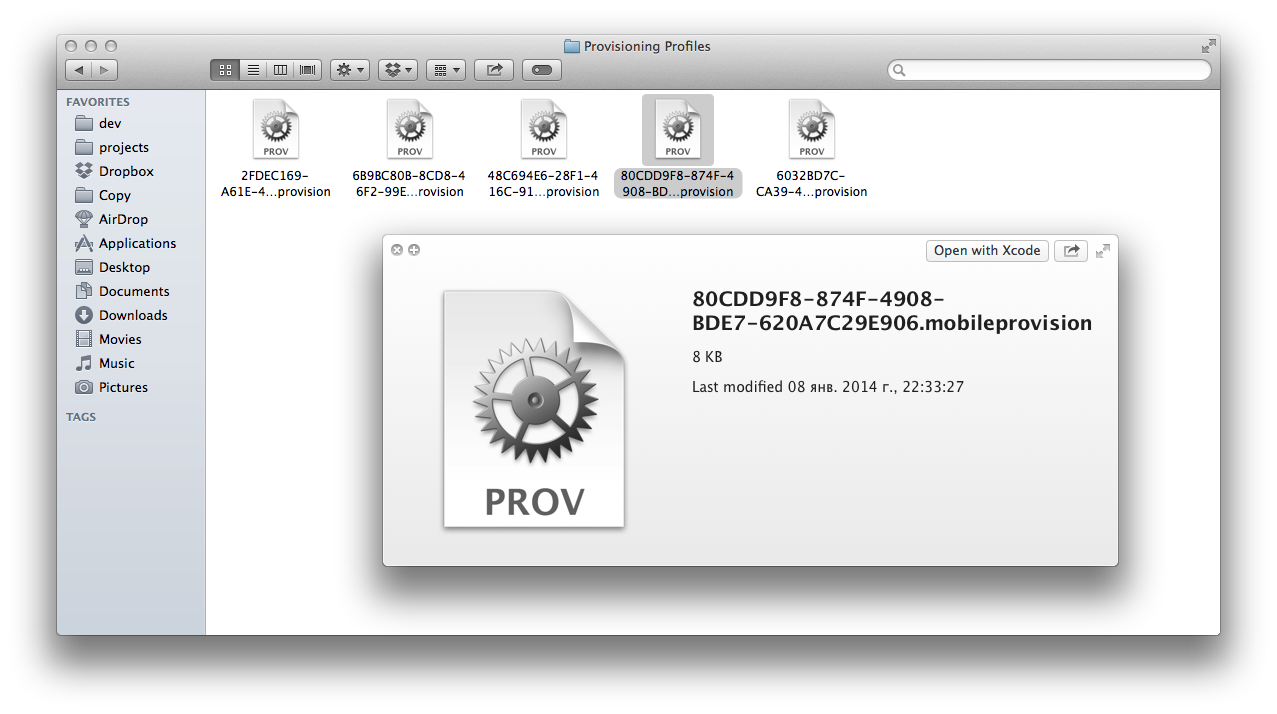This screenshot has width=1277, height=714.
Task: Click the Quick Look plus button
Action: [414, 250]
